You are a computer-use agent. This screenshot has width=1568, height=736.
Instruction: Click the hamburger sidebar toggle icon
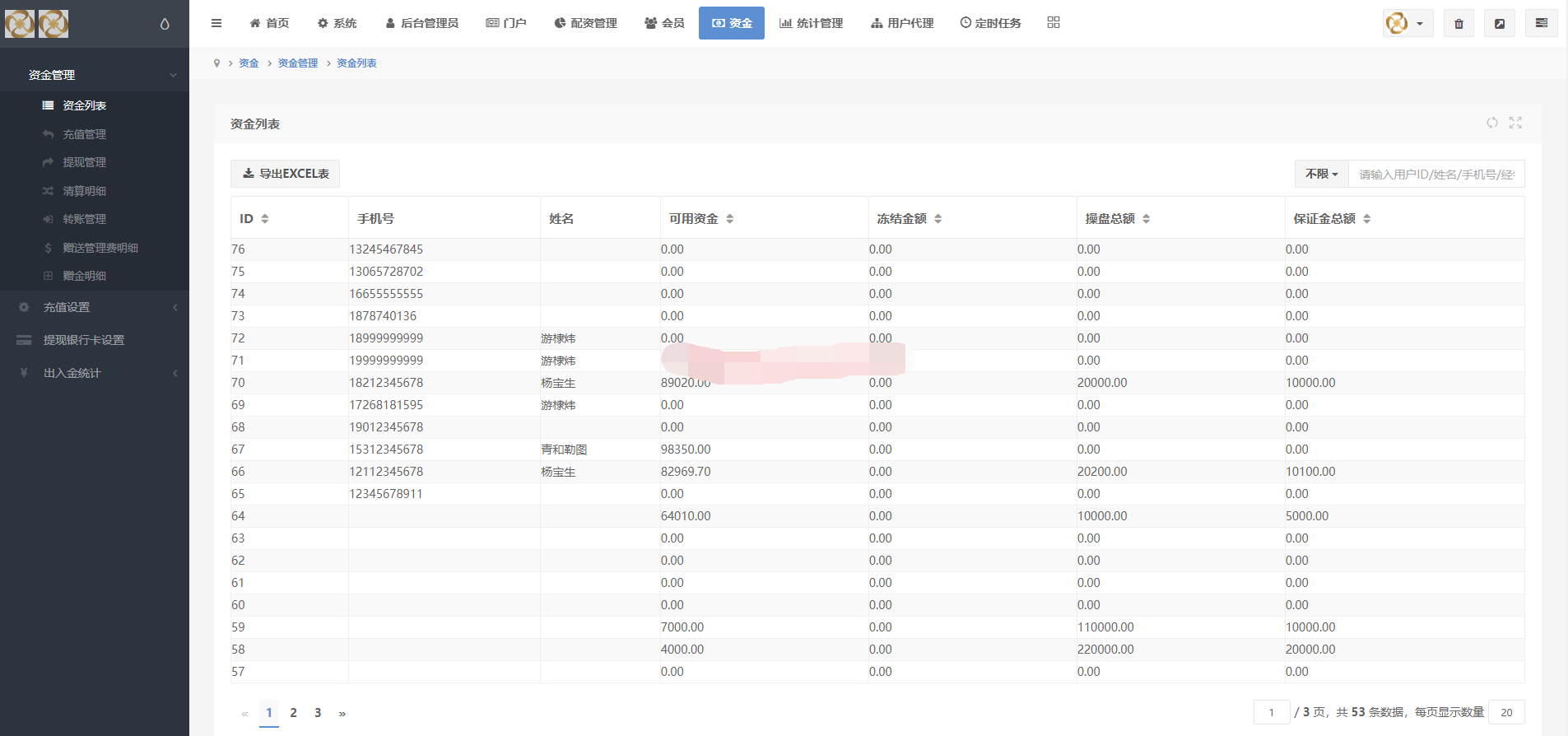click(216, 23)
